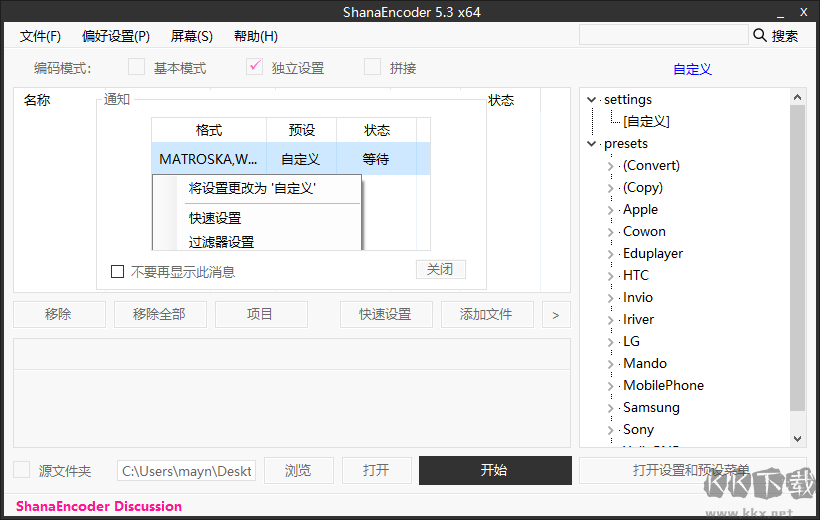The height and width of the screenshot is (520, 820).
Task: Click preset tree scrollbar down arrow
Action: 798,439
